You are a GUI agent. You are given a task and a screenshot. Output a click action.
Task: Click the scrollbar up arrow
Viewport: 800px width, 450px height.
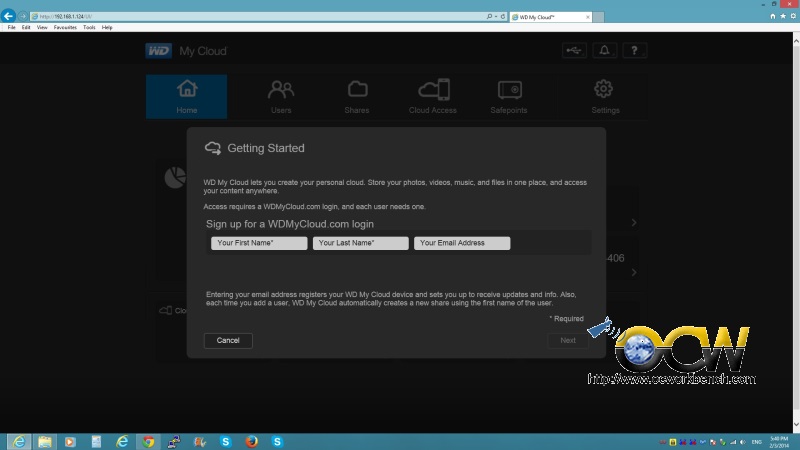[x=796, y=39]
